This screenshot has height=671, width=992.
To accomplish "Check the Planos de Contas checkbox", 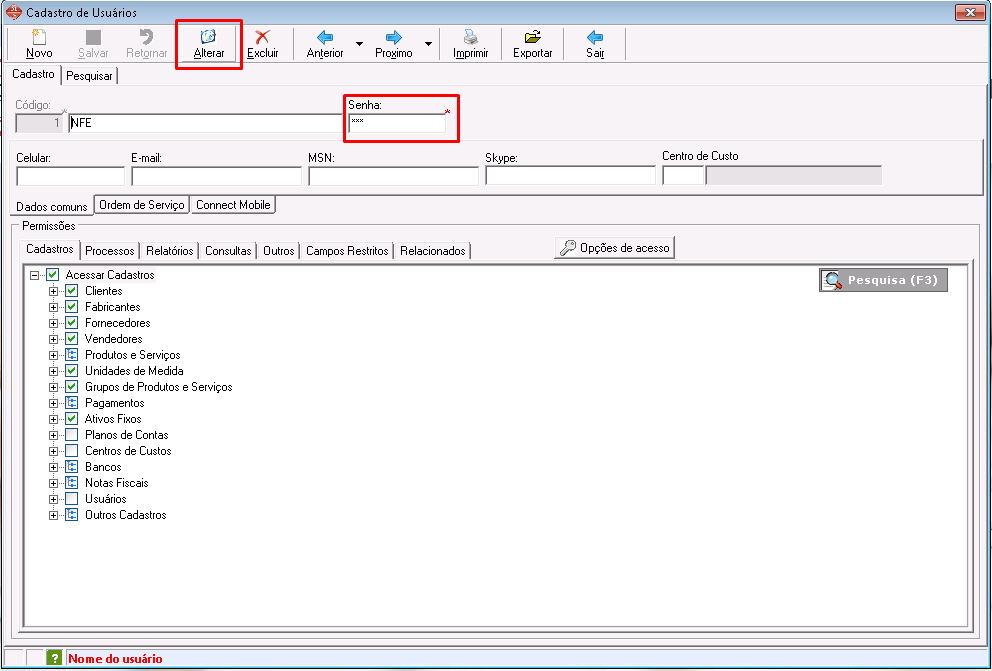I will click(71, 435).
